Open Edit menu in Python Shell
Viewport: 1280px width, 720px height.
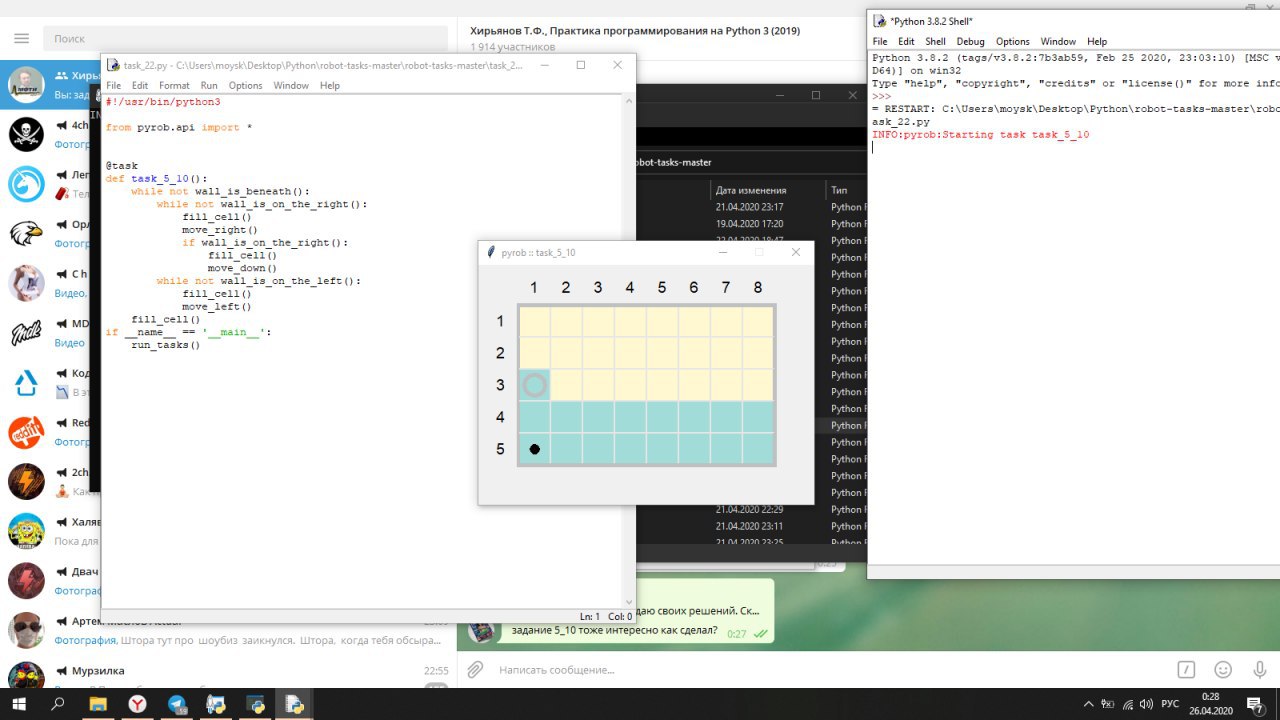click(x=906, y=42)
